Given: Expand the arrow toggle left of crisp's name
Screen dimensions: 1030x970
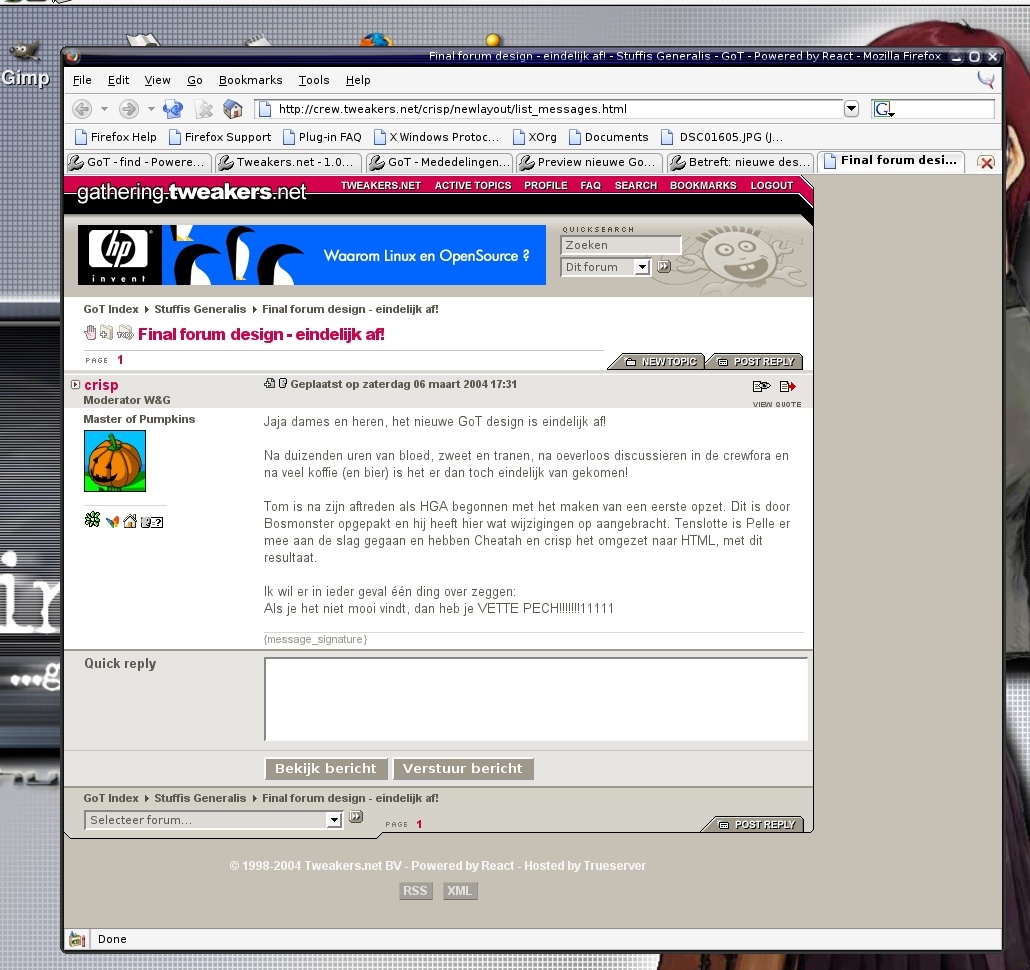Looking at the screenshot, I should 76,385.
